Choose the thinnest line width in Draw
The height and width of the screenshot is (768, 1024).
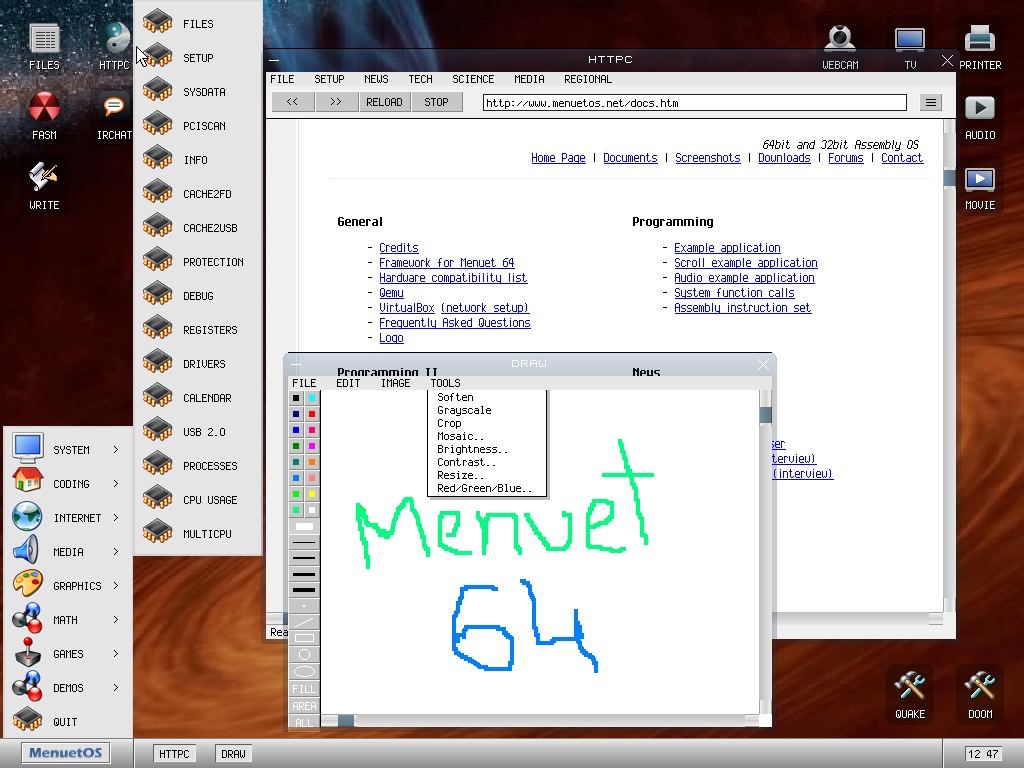(304, 543)
